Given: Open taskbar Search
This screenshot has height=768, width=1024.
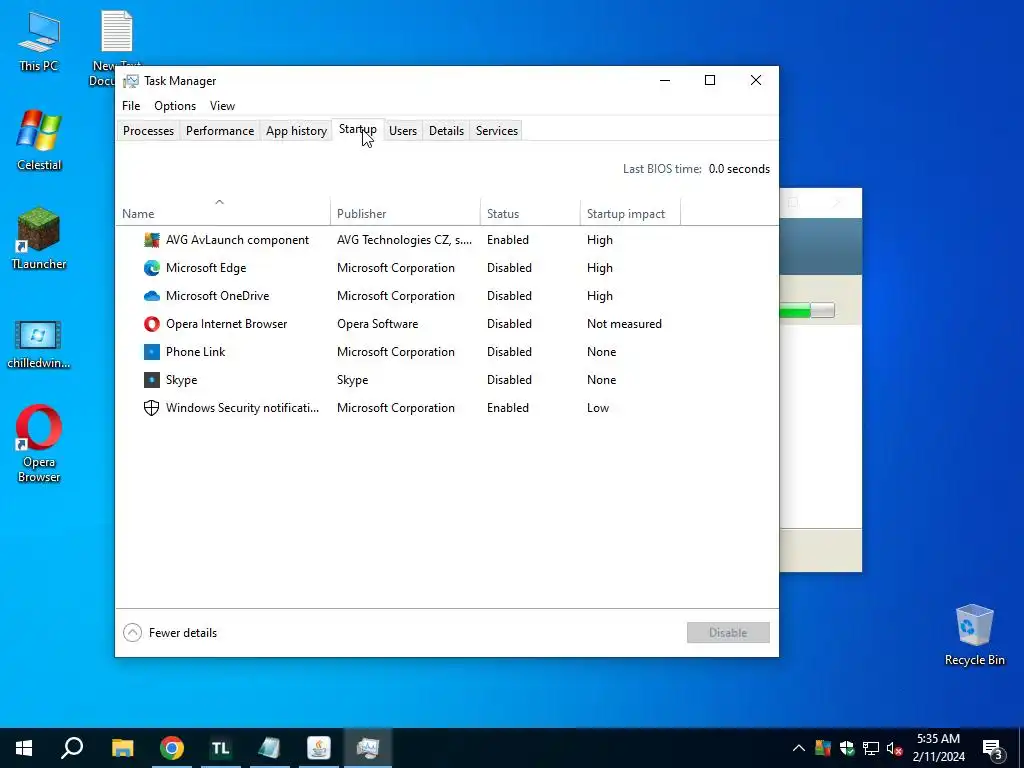Looking at the screenshot, I should (72, 748).
